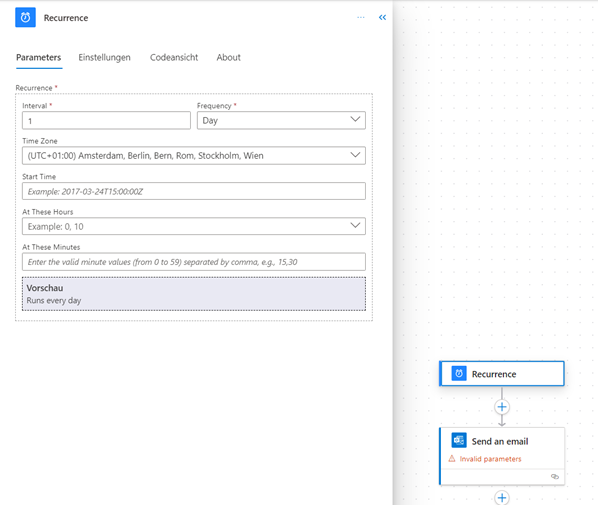Click clock icon on the Recurrence flow node
Viewport: 598px width, 505px height.
(x=459, y=373)
